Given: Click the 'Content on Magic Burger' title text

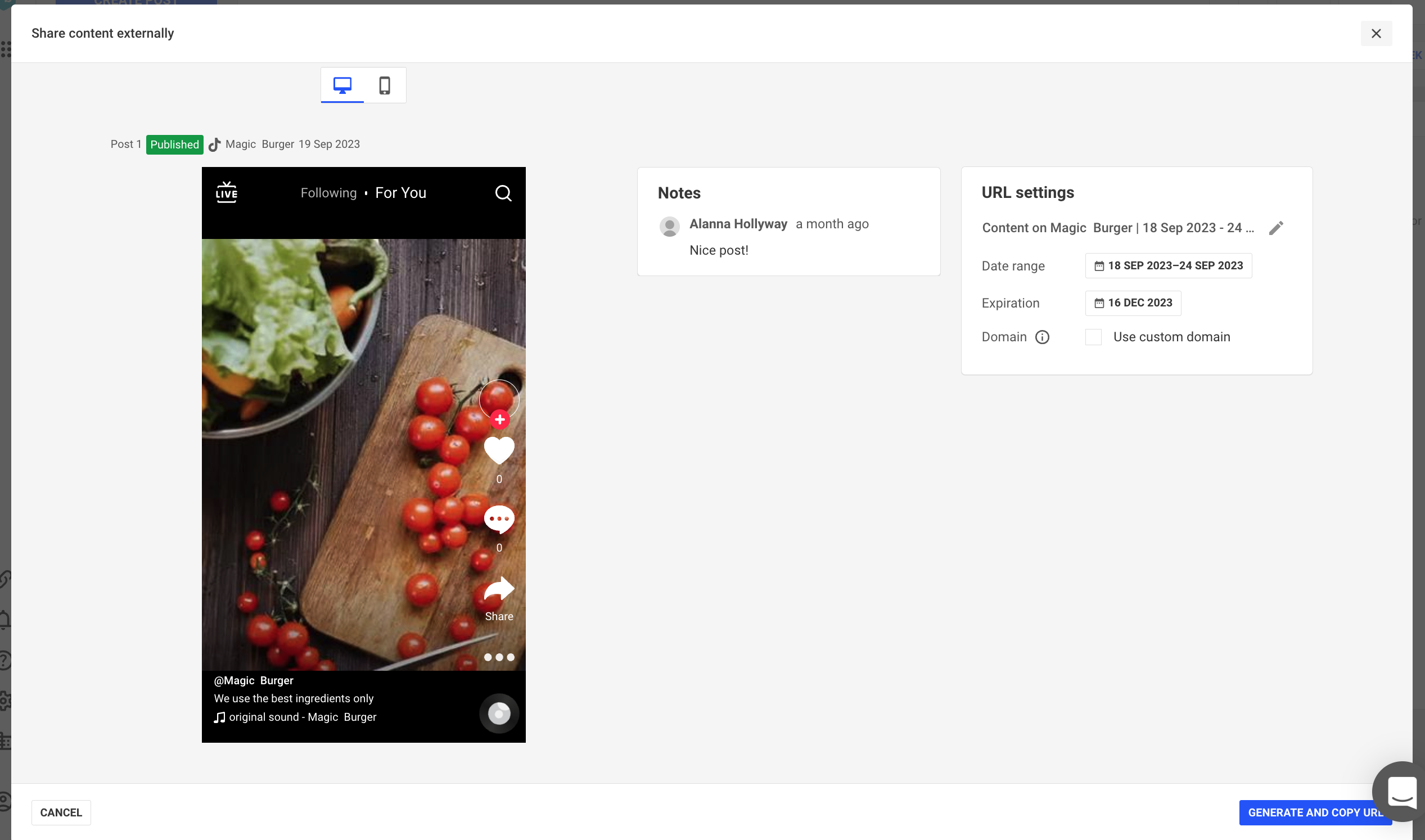Looking at the screenshot, I should tap(1117, 228).
